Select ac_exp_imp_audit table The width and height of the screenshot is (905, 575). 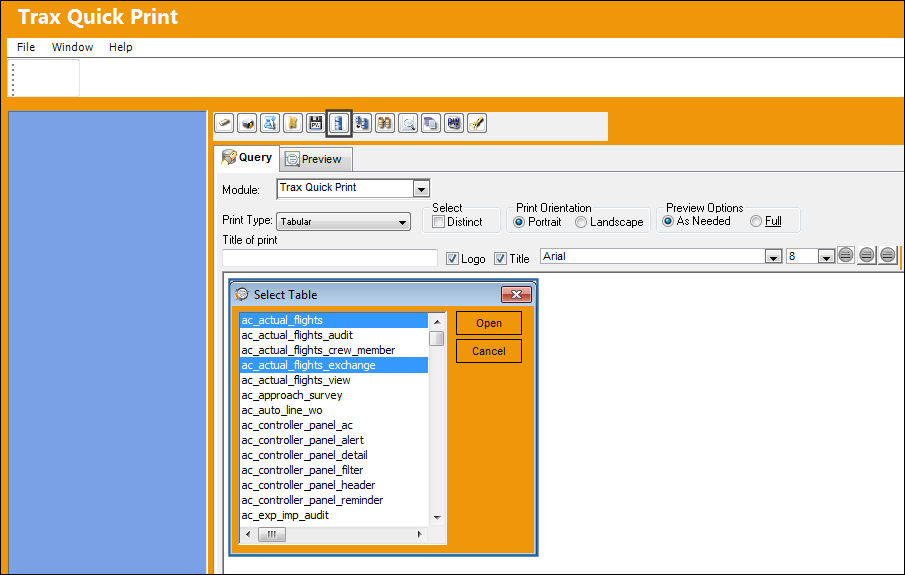click(x=334, y=515)
